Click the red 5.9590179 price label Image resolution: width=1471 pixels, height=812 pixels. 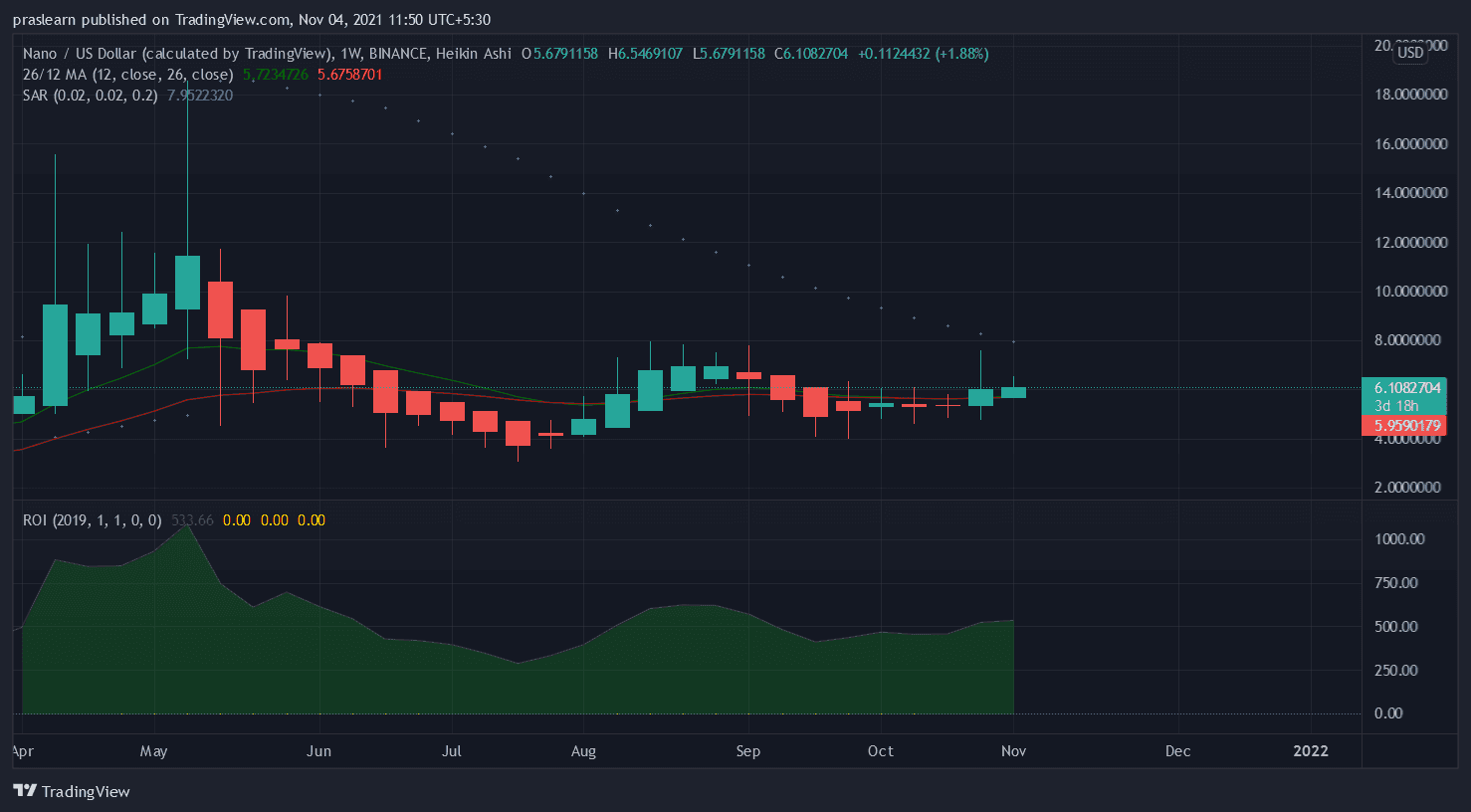click(x=1406, y=426)
